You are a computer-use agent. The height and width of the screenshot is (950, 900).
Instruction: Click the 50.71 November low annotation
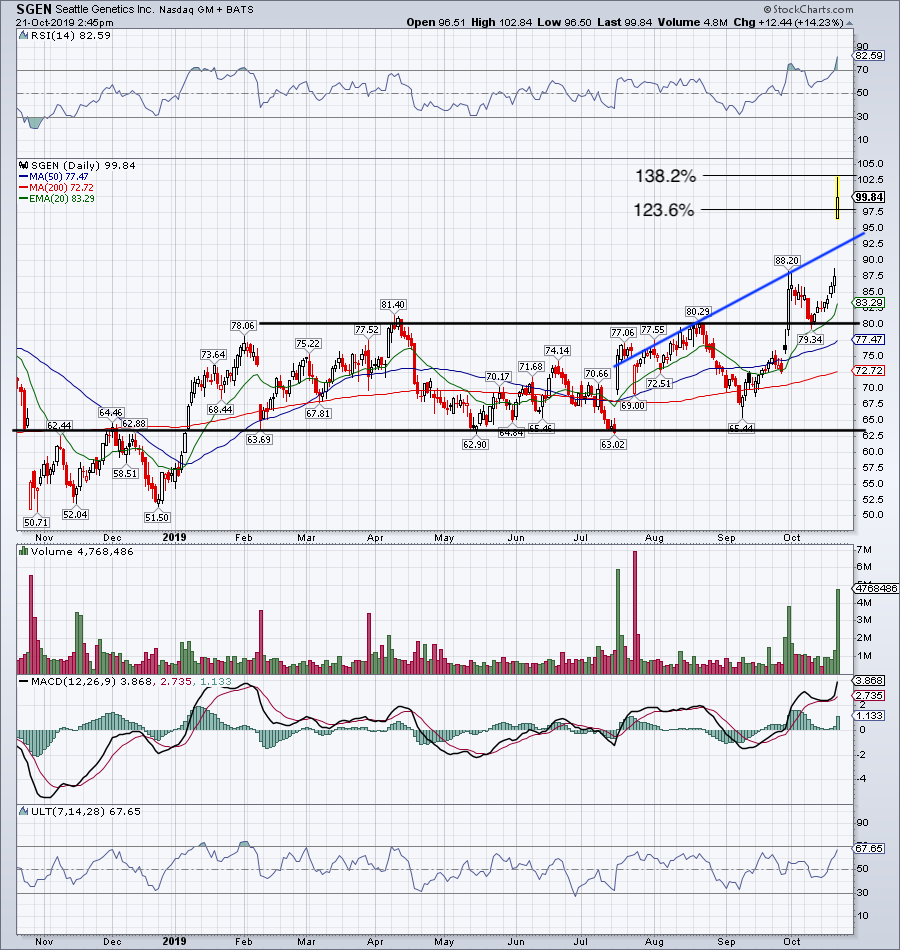(x=36, y=522)
